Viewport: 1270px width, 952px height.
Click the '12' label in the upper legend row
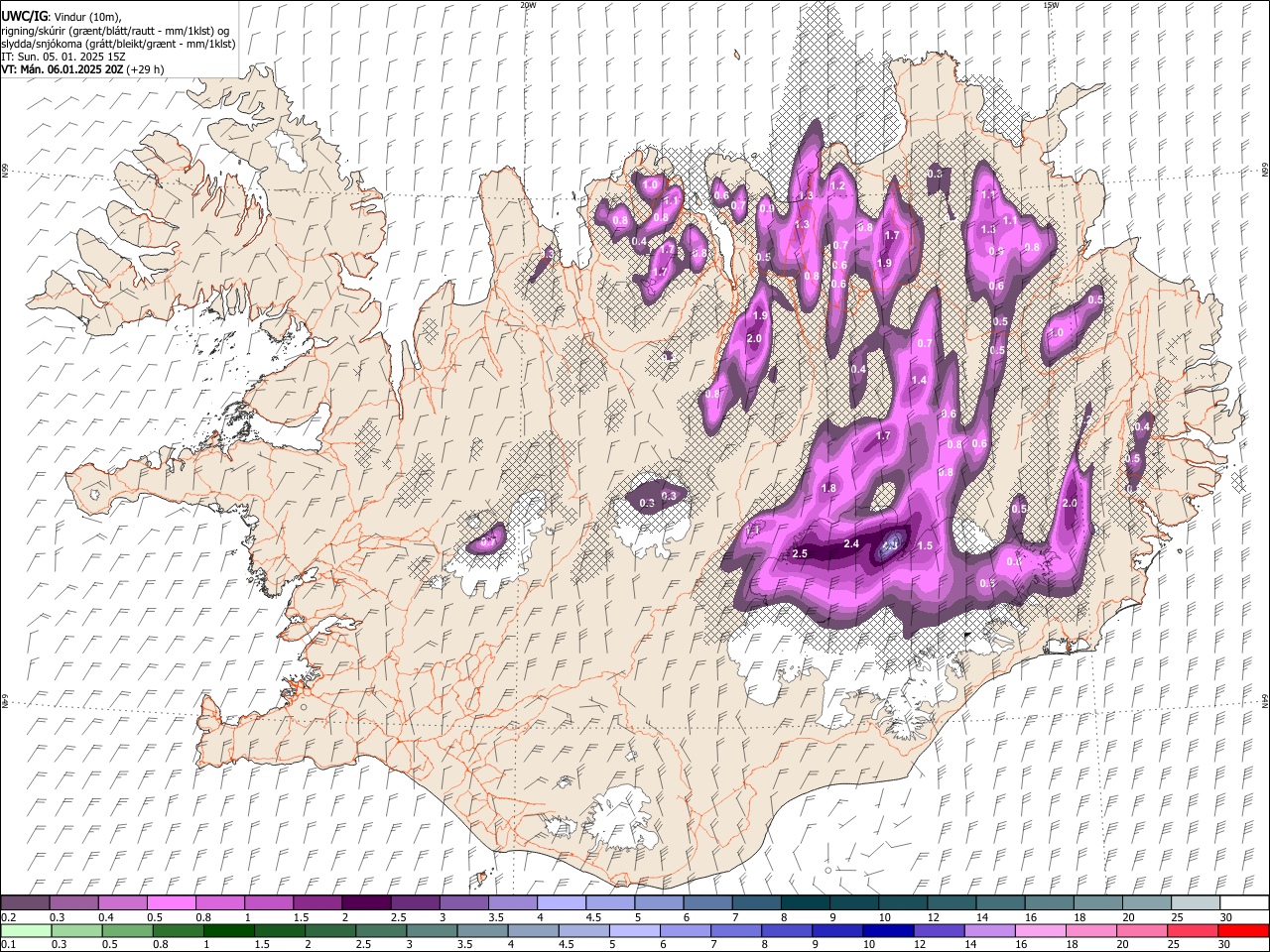tap(934, 917)
